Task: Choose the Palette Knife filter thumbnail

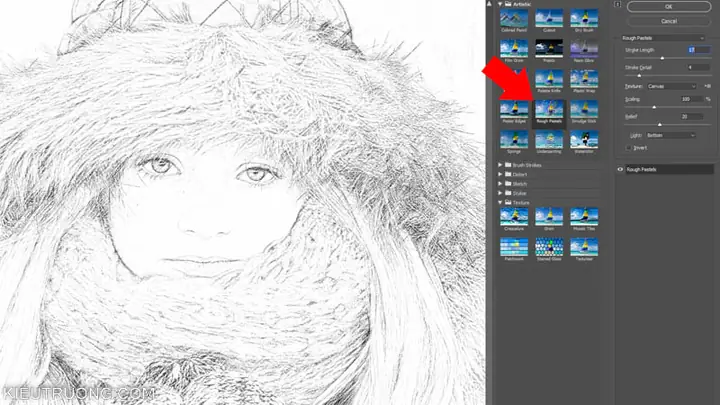Action: click(x=549, y=79)
